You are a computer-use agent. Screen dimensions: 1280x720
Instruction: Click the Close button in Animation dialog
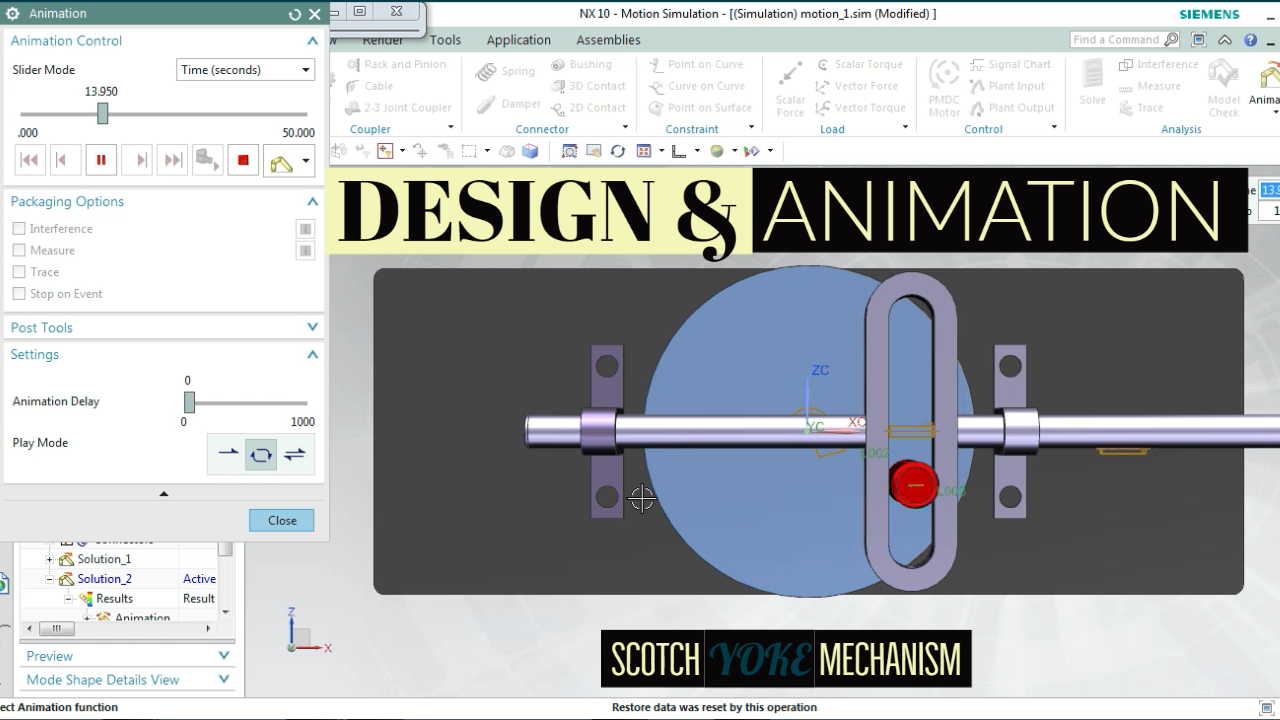click(x=282, y=520)
